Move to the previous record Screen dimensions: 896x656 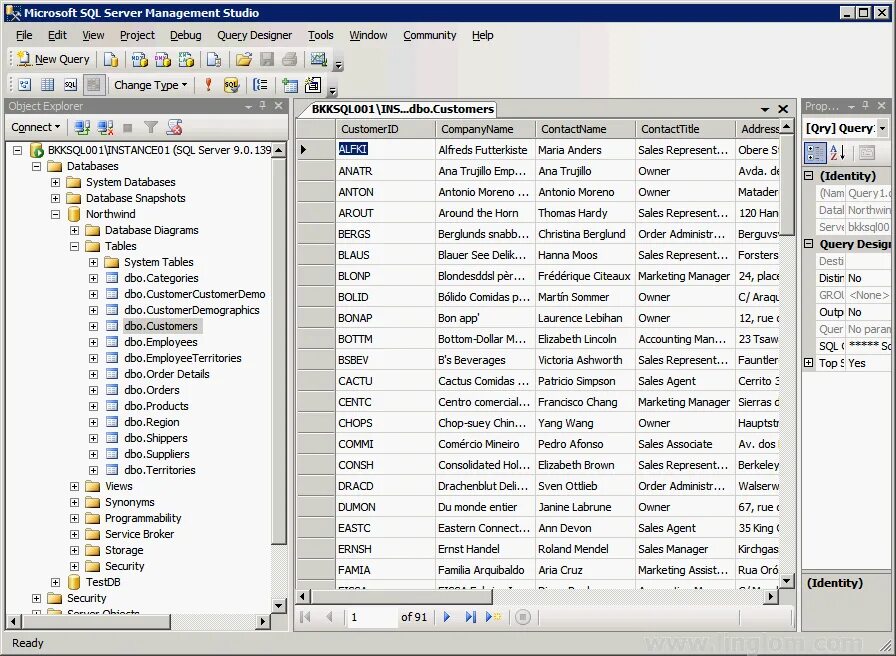pyautogui.click(x=329, y=617)
